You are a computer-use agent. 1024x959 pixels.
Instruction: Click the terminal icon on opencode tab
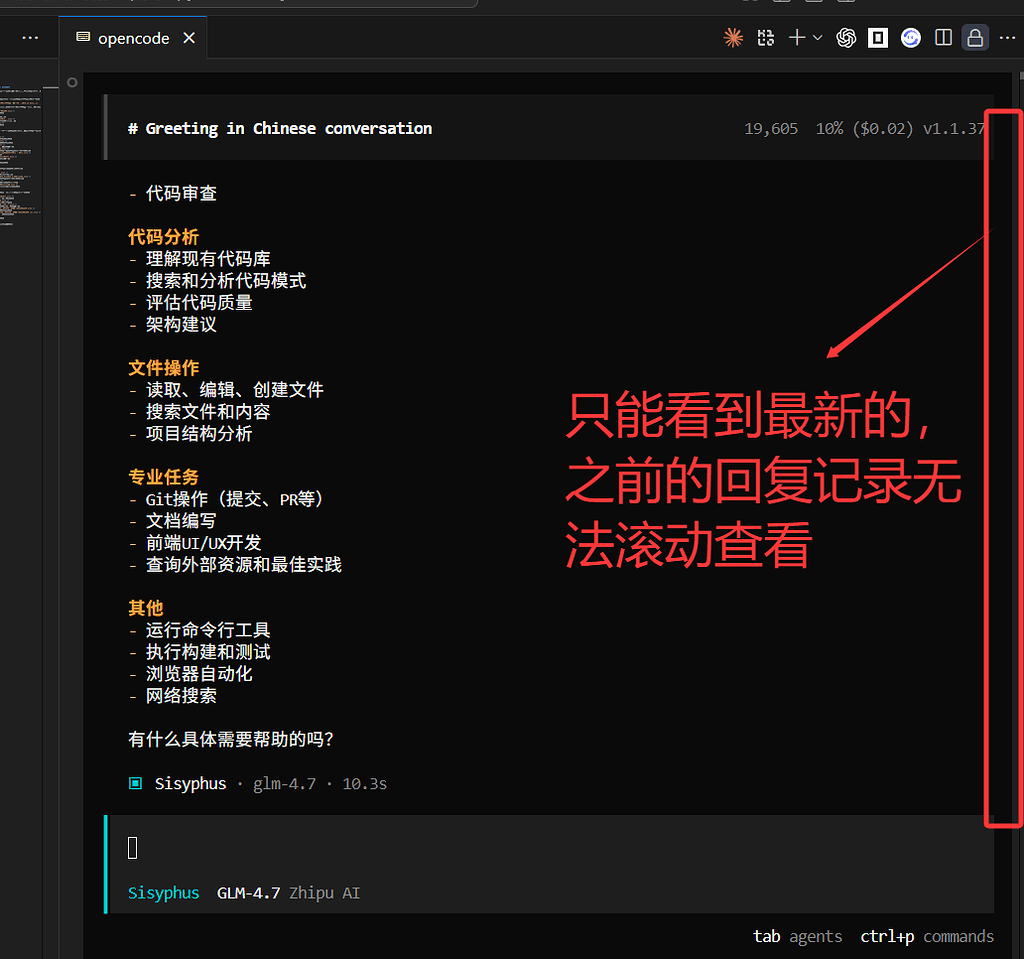83,37
